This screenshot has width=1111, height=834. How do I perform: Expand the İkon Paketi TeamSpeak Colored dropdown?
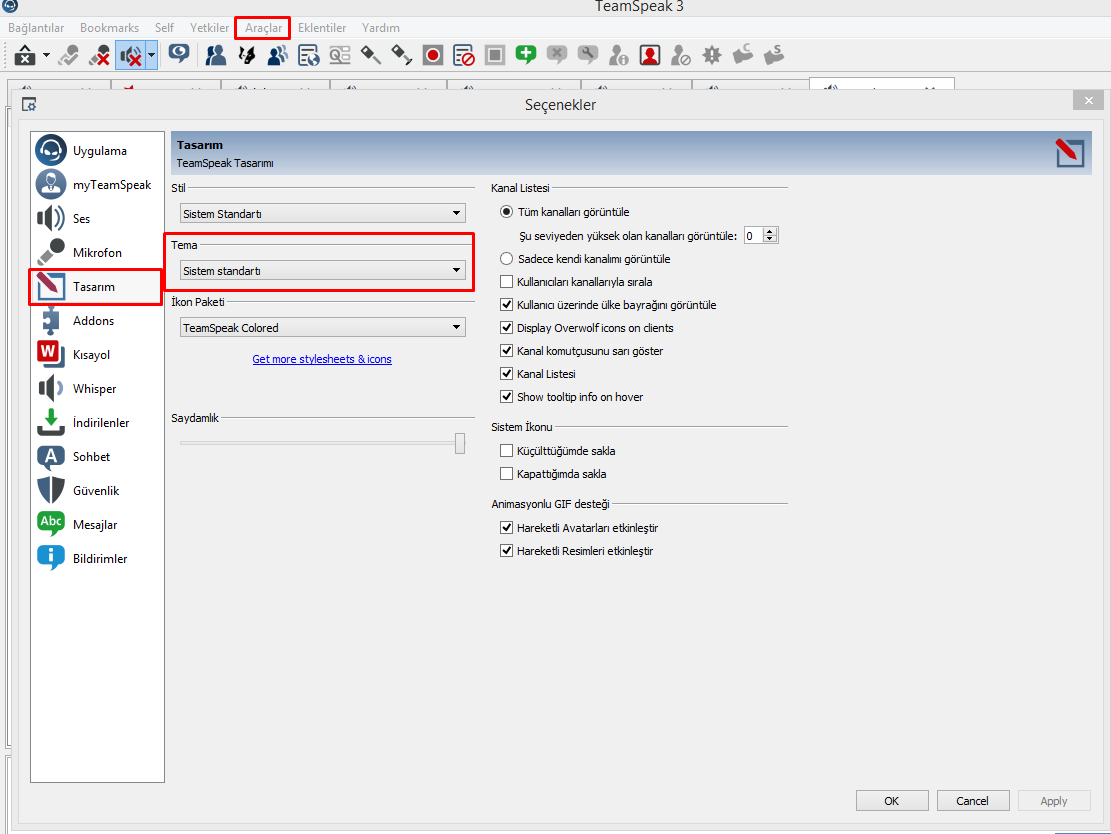point(322,327)
